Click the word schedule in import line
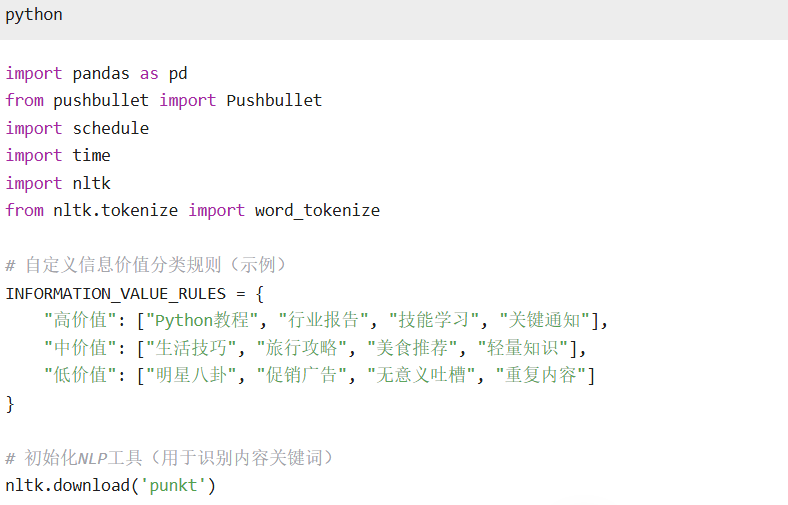The height and width of the screenshot is (505, 788). pos(111,129)
